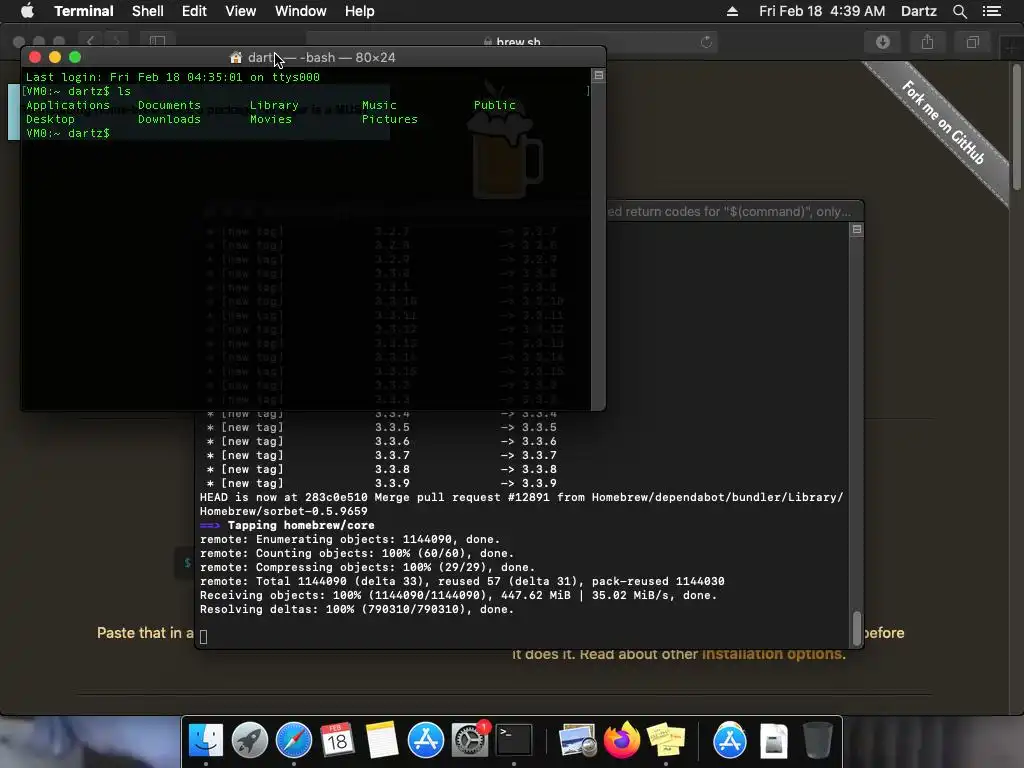Click Library in ls output
Image resolution: width=1024 pixels, height=768 pixels.
click(x=274, y=105)
